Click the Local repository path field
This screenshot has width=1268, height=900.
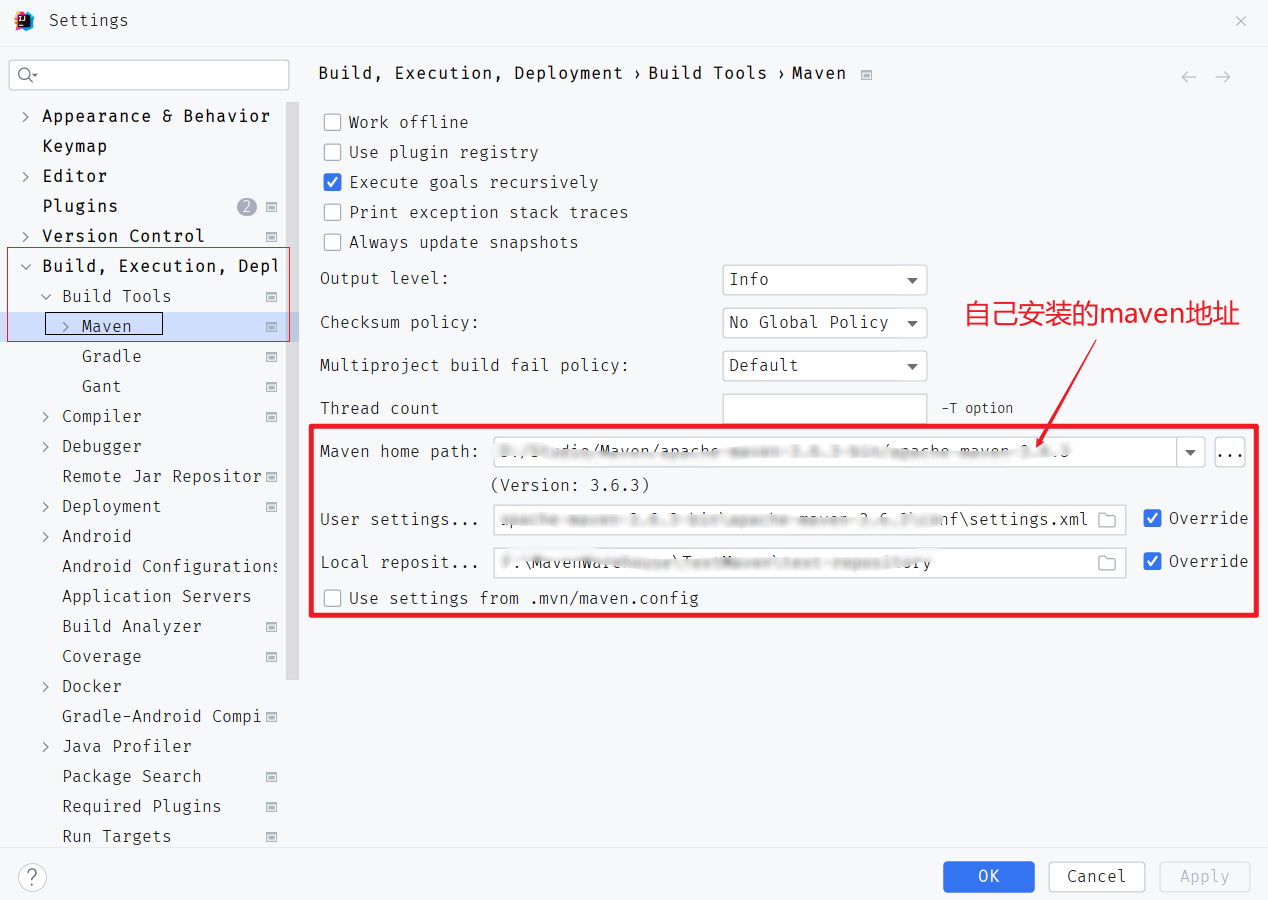[810, 563]
